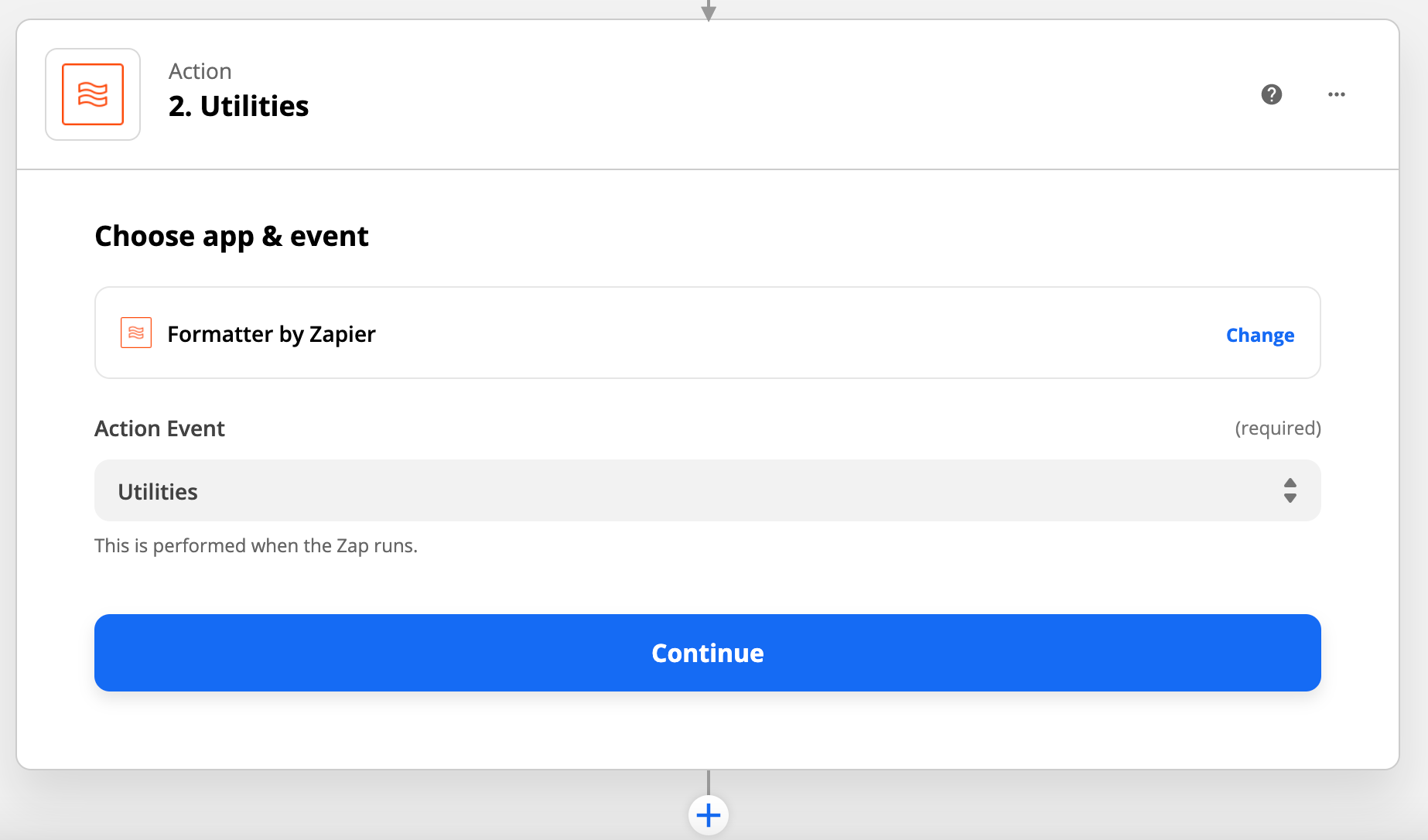Open the three-dot more options menu
1428x840 pixels.
pyautogui.click(x=1336, y=94)
